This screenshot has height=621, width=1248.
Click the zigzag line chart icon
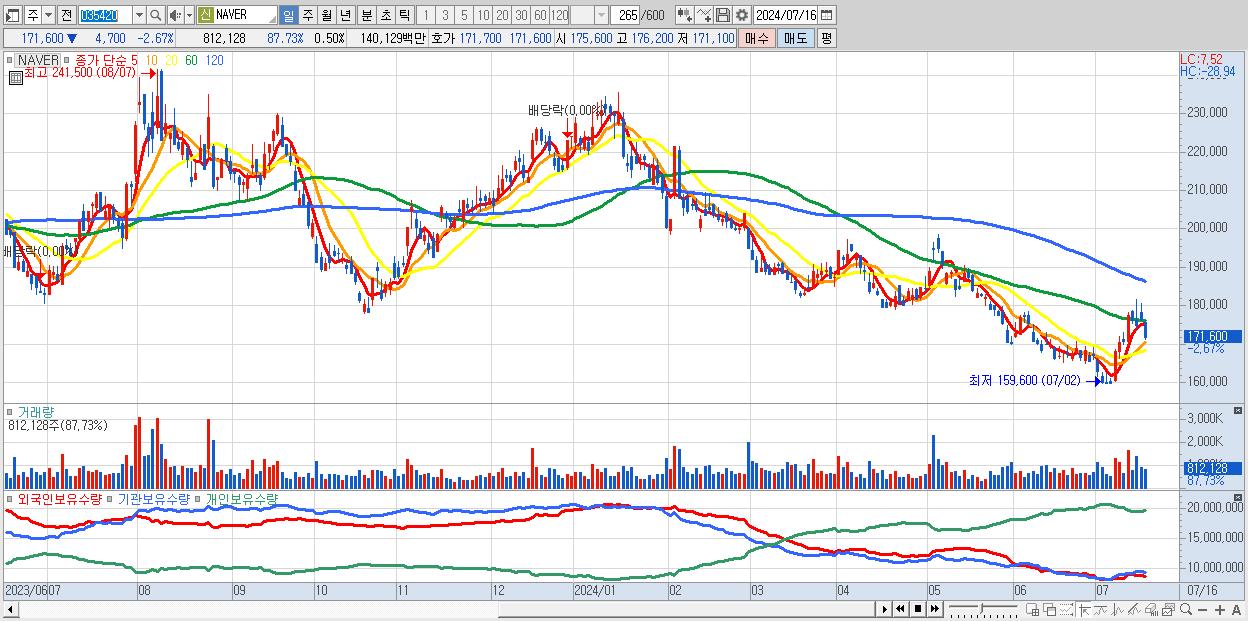[x=1118, y=609]
